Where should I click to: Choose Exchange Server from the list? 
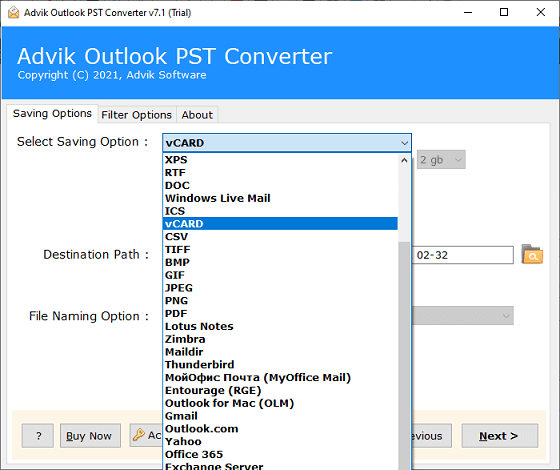[280, 466]
